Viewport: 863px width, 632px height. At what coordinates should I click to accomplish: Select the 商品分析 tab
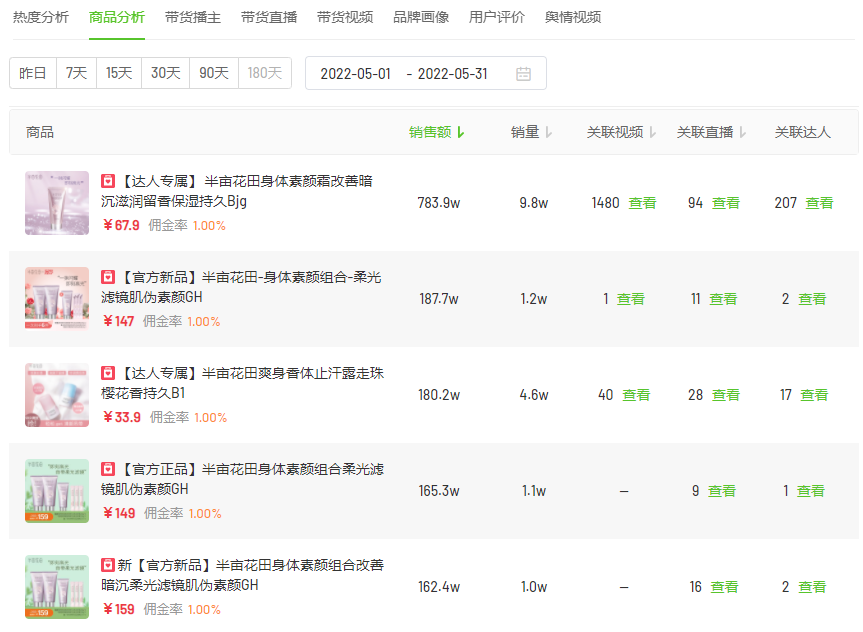click(x=117, y=18)
